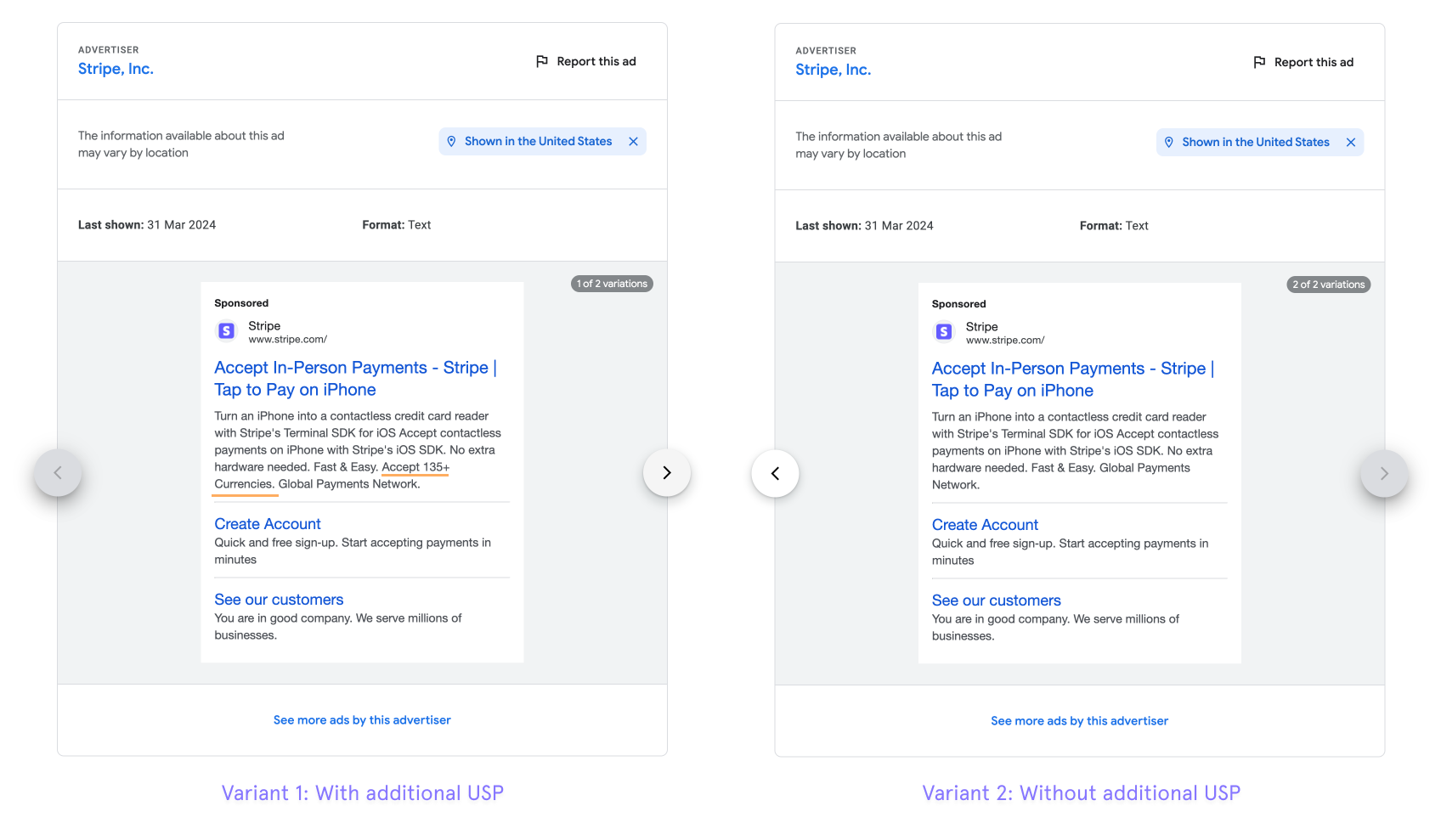
Task: Click the flag icon next to Report this ad on Variant 1
Action: (x=541, y=60)
